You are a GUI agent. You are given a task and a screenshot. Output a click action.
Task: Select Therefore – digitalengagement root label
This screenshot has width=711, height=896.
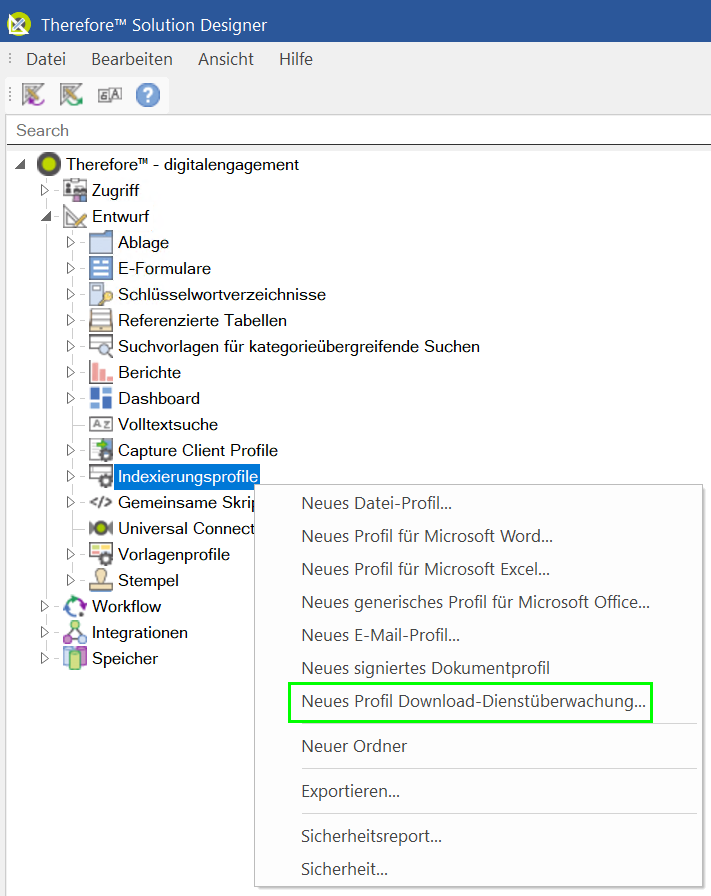tap(182, 165)
